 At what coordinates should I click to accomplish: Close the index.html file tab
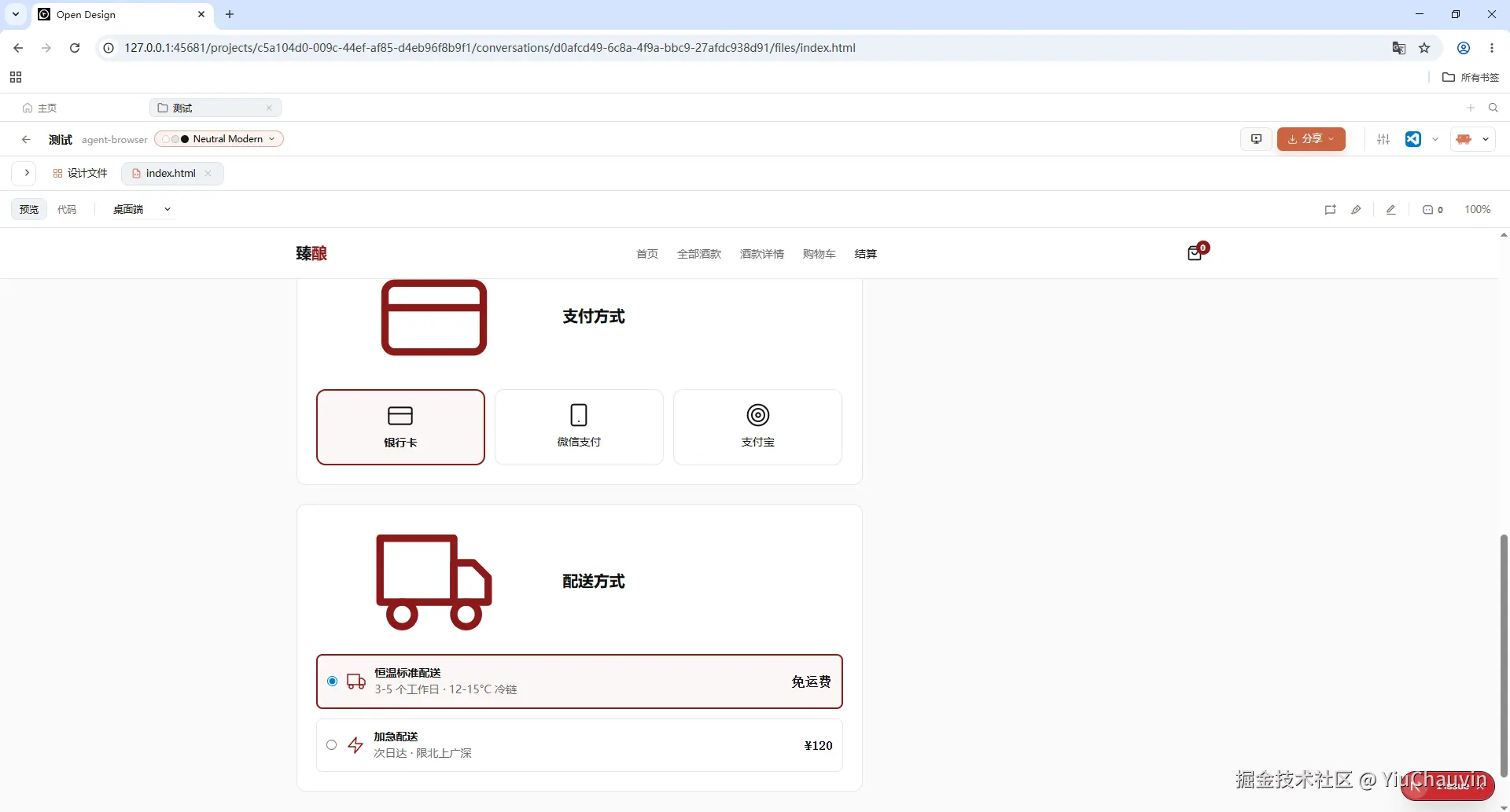(x=208, y=173)
